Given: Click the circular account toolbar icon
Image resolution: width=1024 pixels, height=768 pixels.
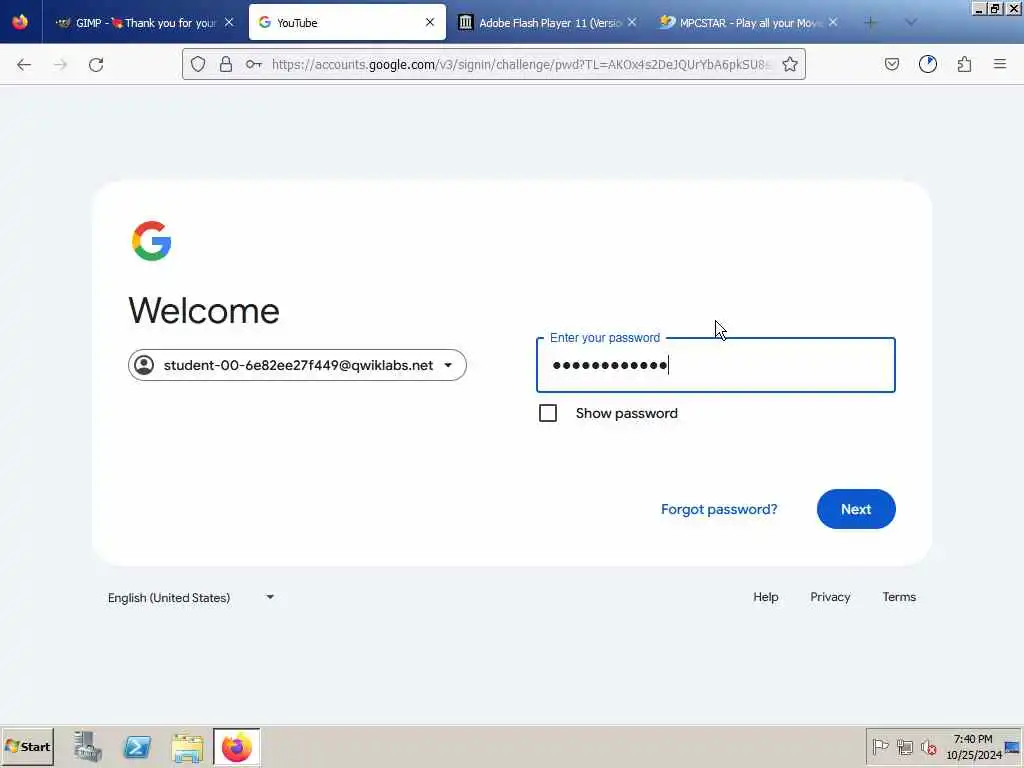Looking at the screenshot, I should (x=927, y=64).
